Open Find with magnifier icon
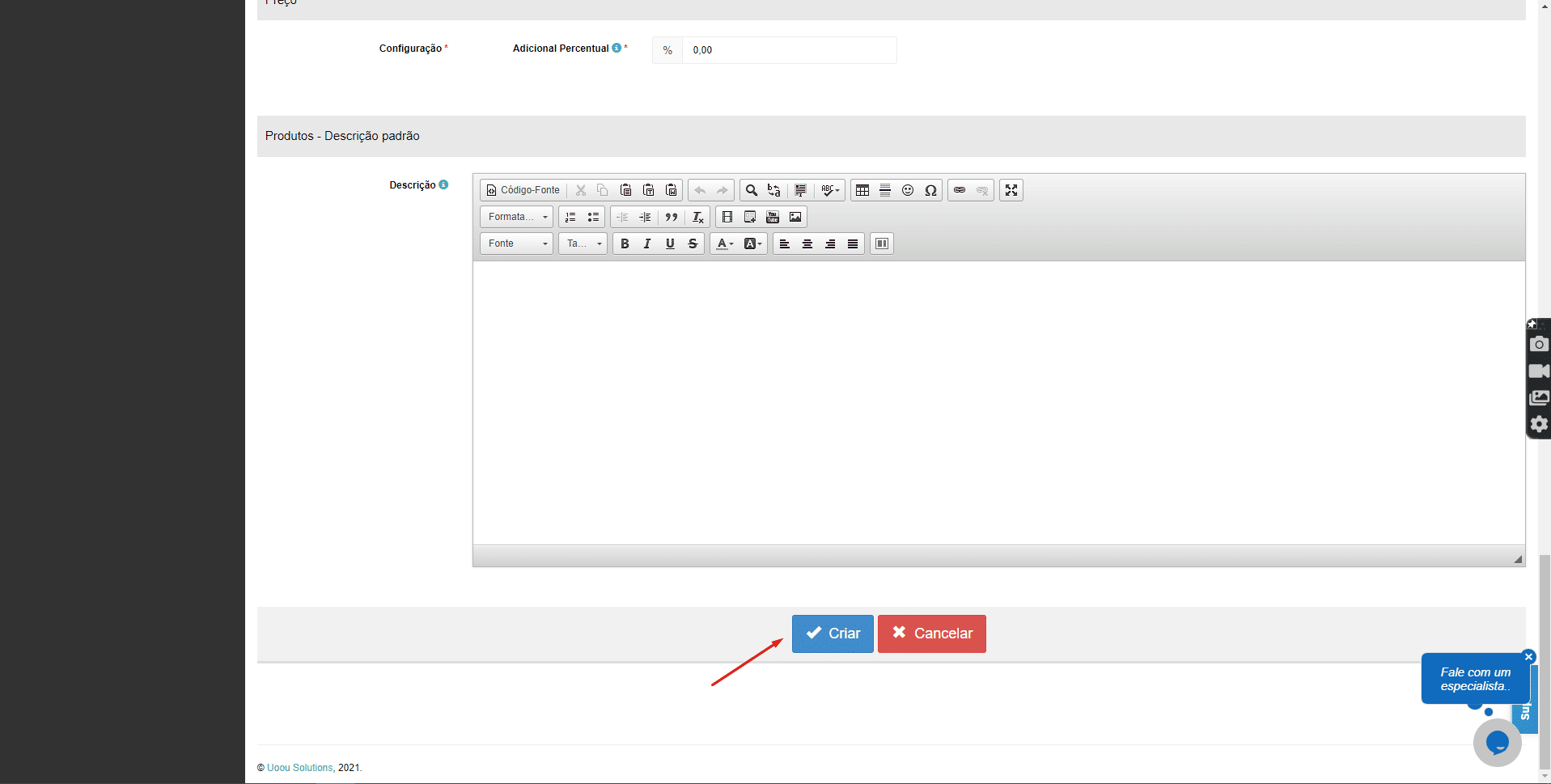This screenshot has width=1551, height=784. 752,190
